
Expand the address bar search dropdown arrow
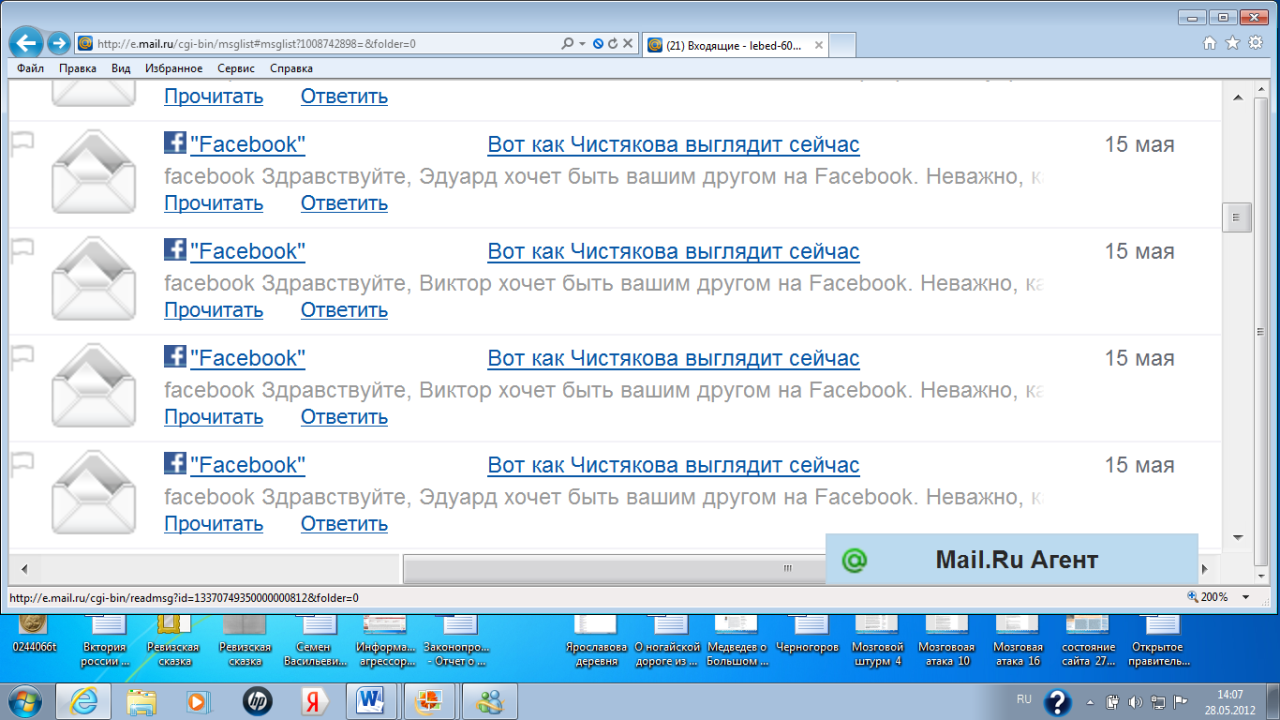582,44
